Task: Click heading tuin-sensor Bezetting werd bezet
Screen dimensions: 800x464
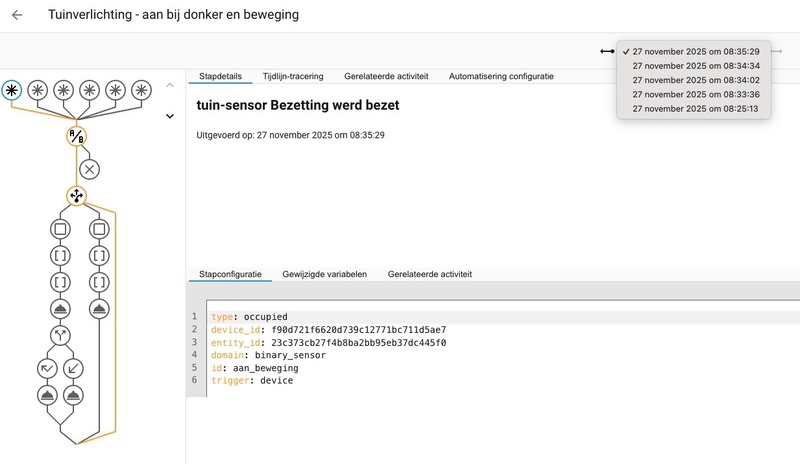Action: [298, 105]
